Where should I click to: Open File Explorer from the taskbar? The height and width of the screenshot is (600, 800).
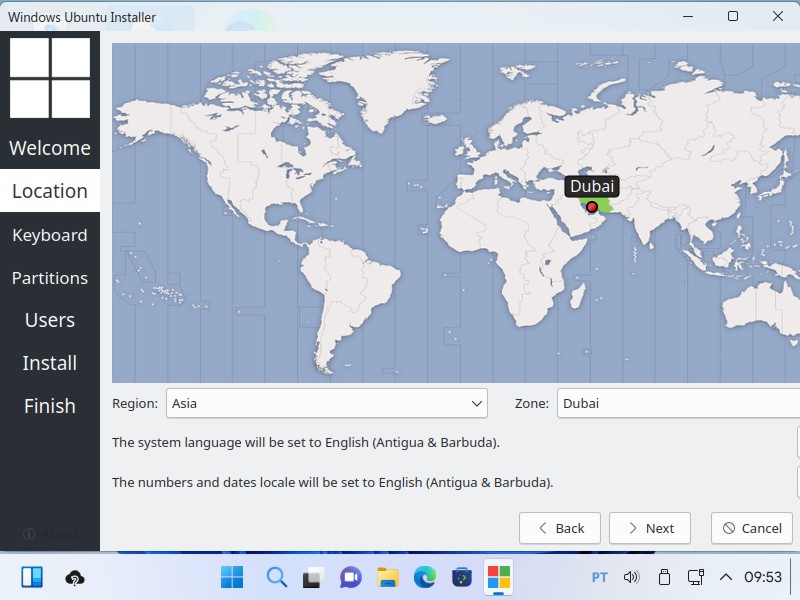click(388, 578)
